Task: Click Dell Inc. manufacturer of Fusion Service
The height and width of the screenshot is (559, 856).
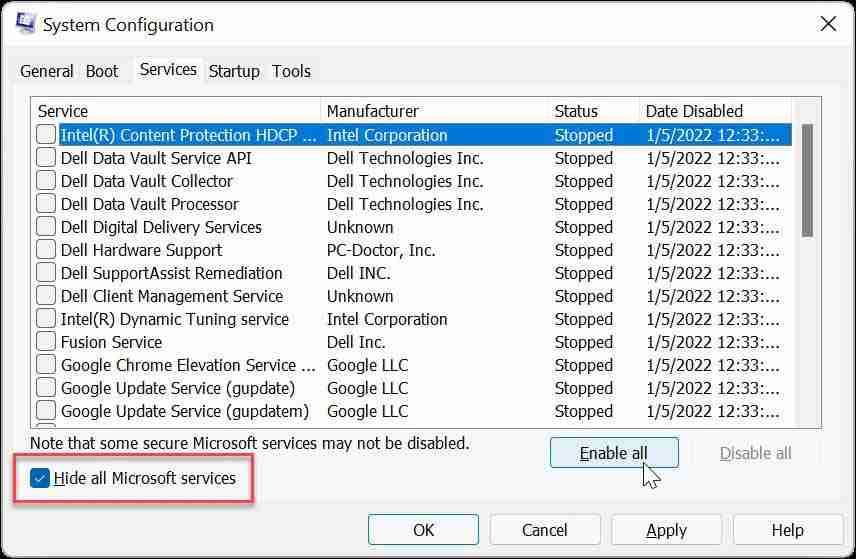Action: click(356, 342)
